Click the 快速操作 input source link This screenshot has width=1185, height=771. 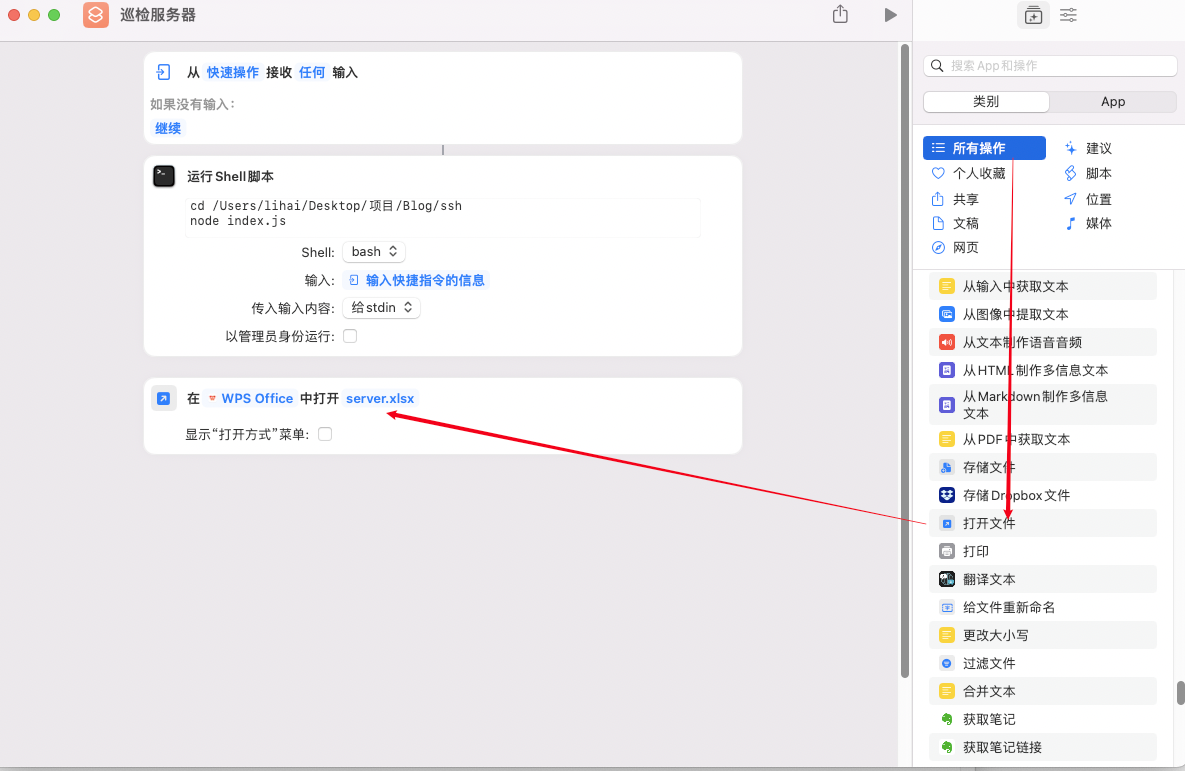(233, 72)
